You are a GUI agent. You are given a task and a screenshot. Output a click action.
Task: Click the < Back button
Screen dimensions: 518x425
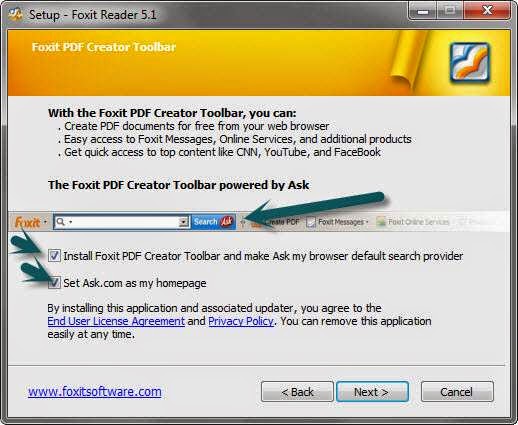coord(297,392)
